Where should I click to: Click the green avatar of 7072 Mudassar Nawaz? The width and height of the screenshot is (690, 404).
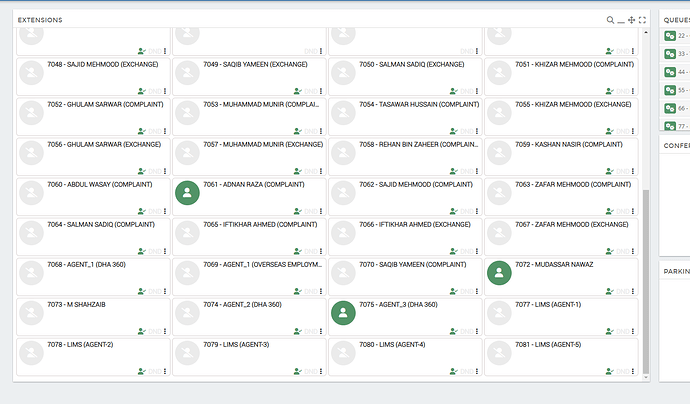[499, 273]
